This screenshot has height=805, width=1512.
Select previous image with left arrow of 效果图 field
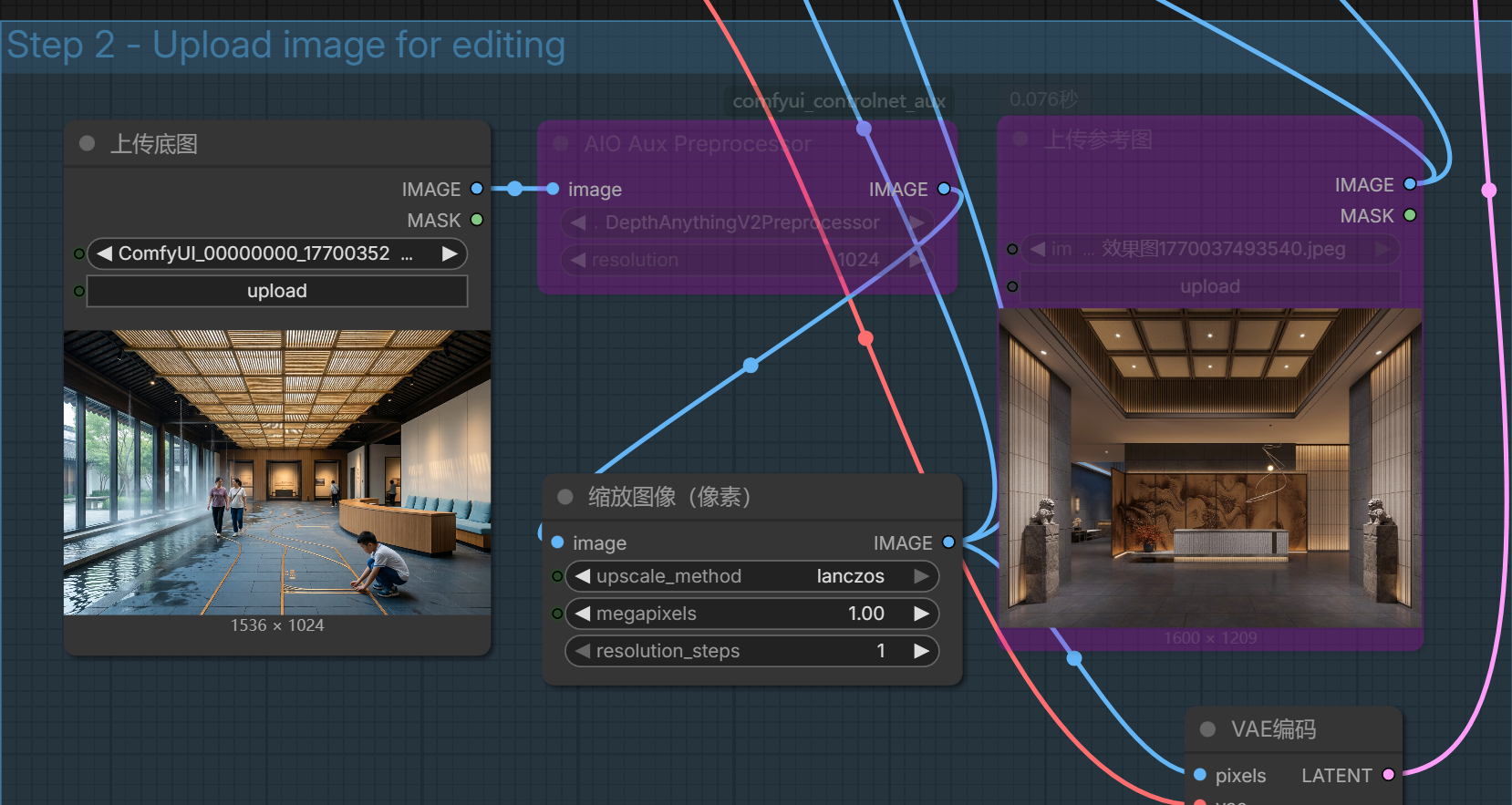(x=1037, y=249)
